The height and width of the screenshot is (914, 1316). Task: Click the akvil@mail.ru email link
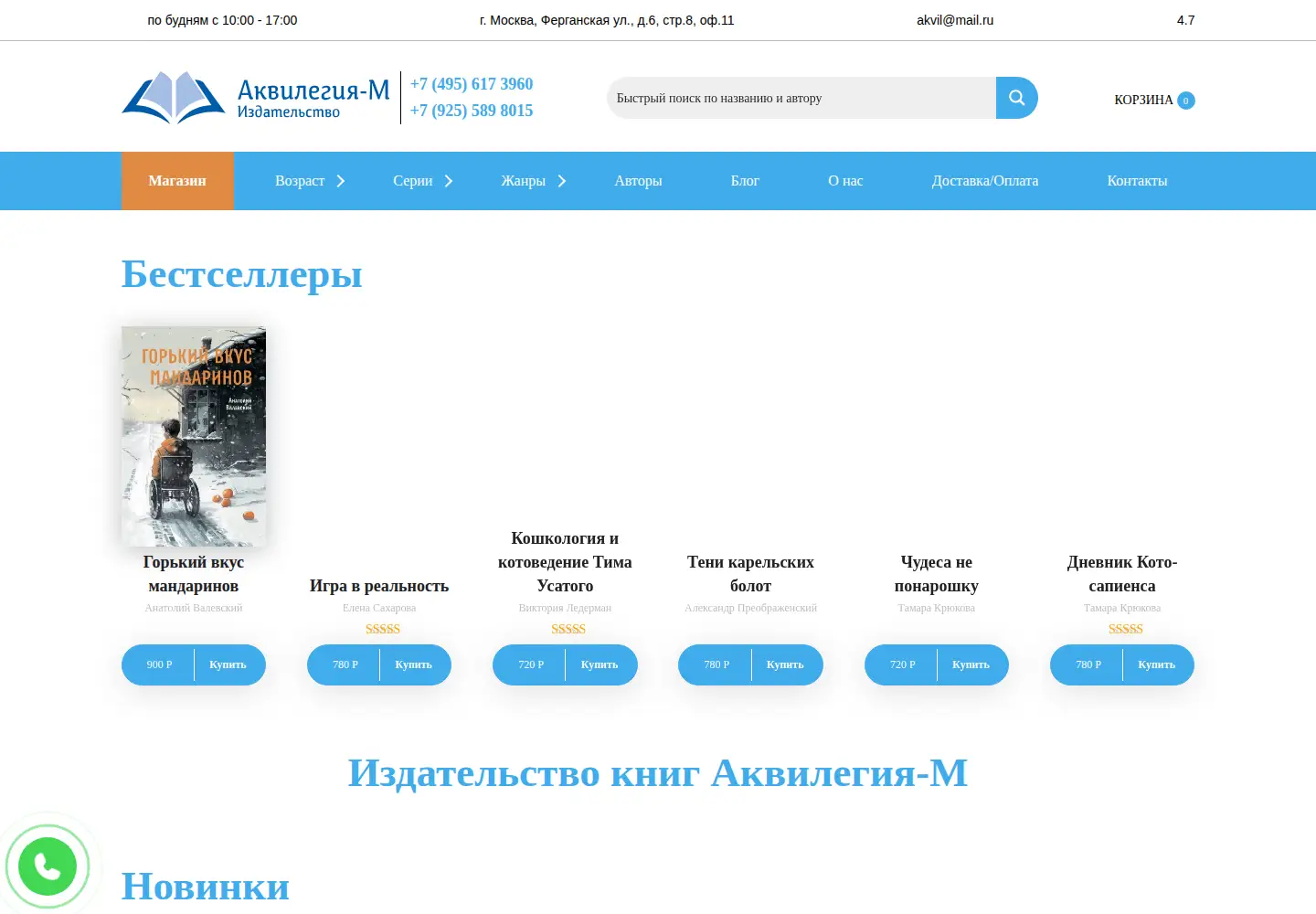[x=955, y=20]
